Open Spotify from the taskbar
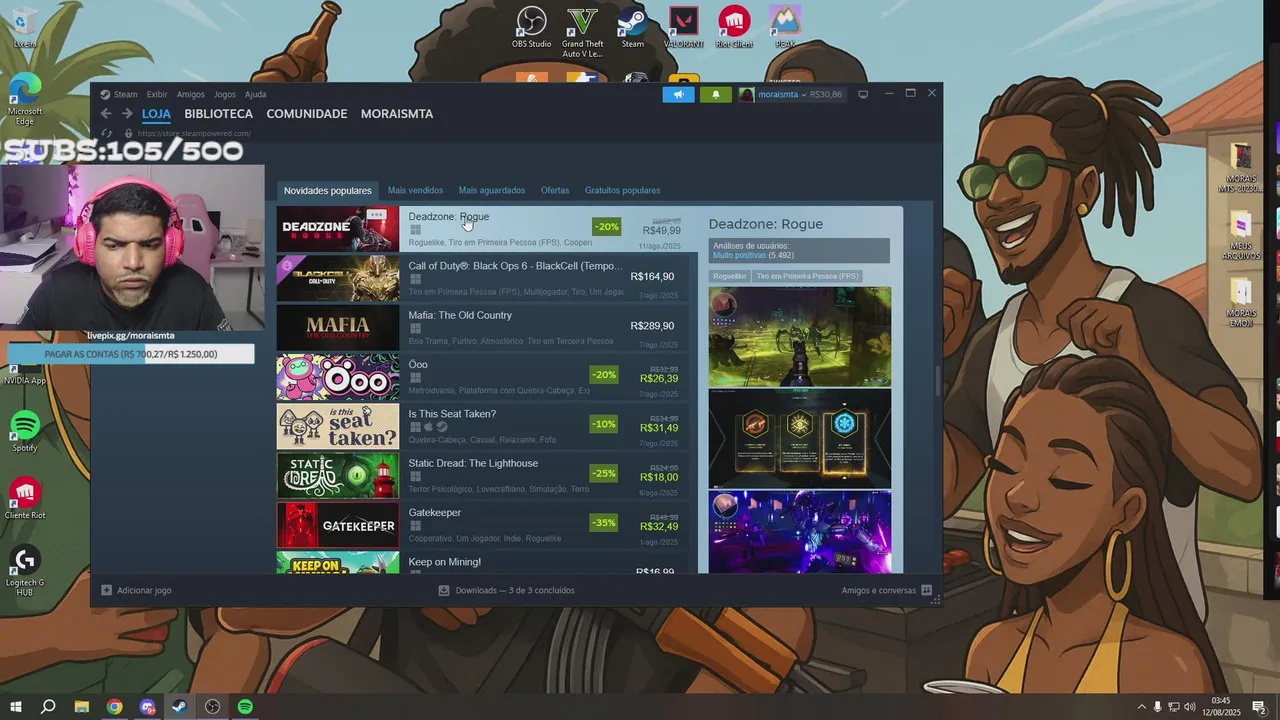Screen dimensions: 1280x720 pyautogui.click(x=245, y=707)
